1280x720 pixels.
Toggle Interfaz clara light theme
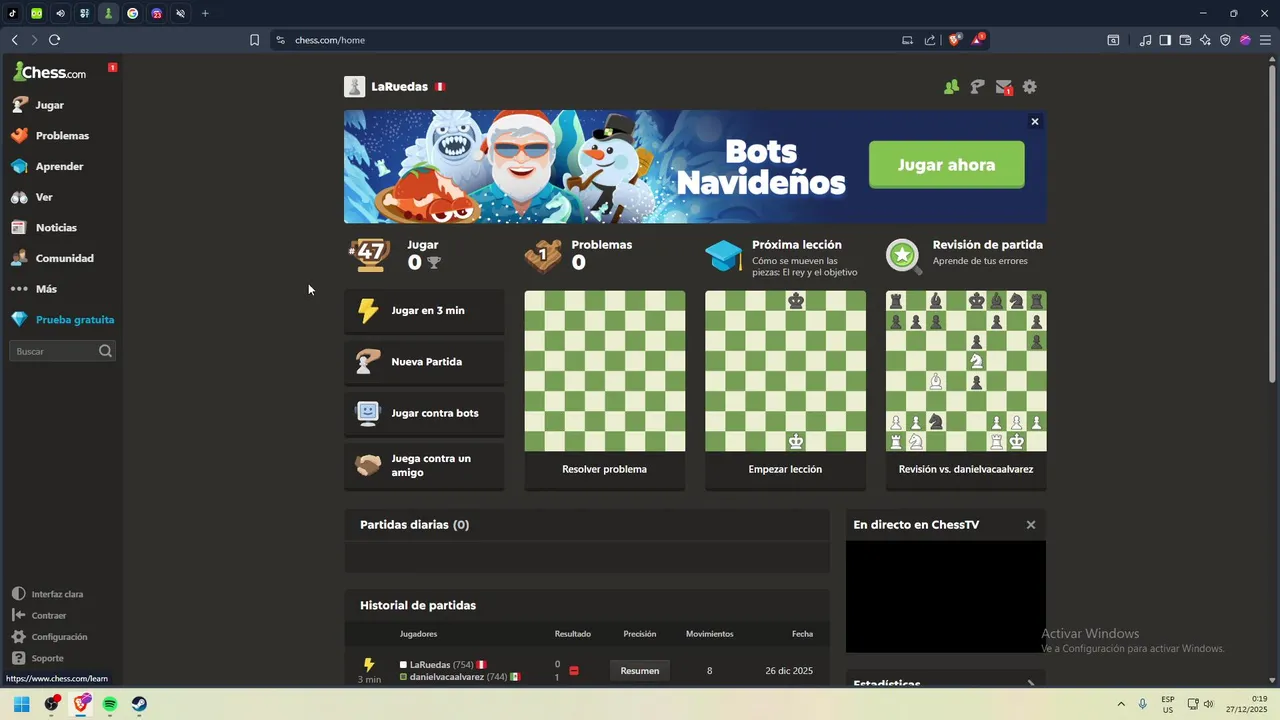point(48,594)
